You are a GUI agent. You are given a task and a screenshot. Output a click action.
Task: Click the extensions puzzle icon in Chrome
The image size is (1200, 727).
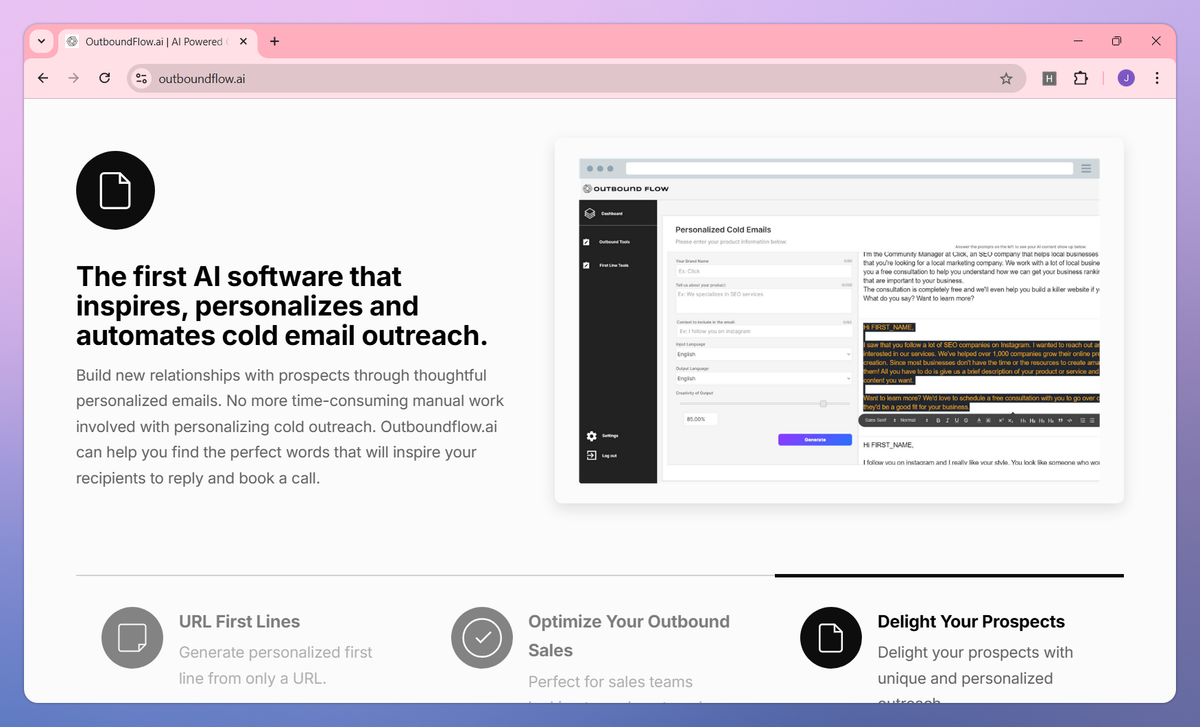click(x=1081, y=78)
